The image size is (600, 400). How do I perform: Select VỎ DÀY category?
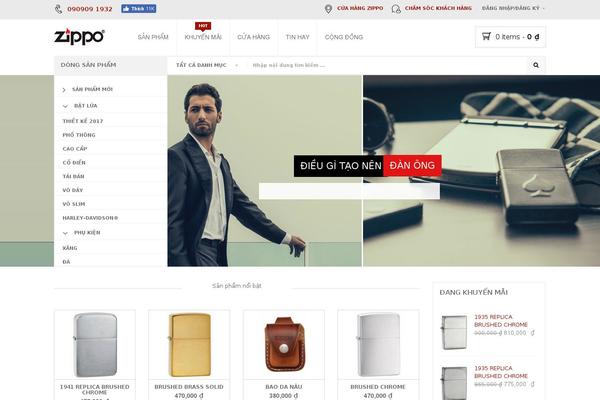pyautogui.click(x=72, y=190)
